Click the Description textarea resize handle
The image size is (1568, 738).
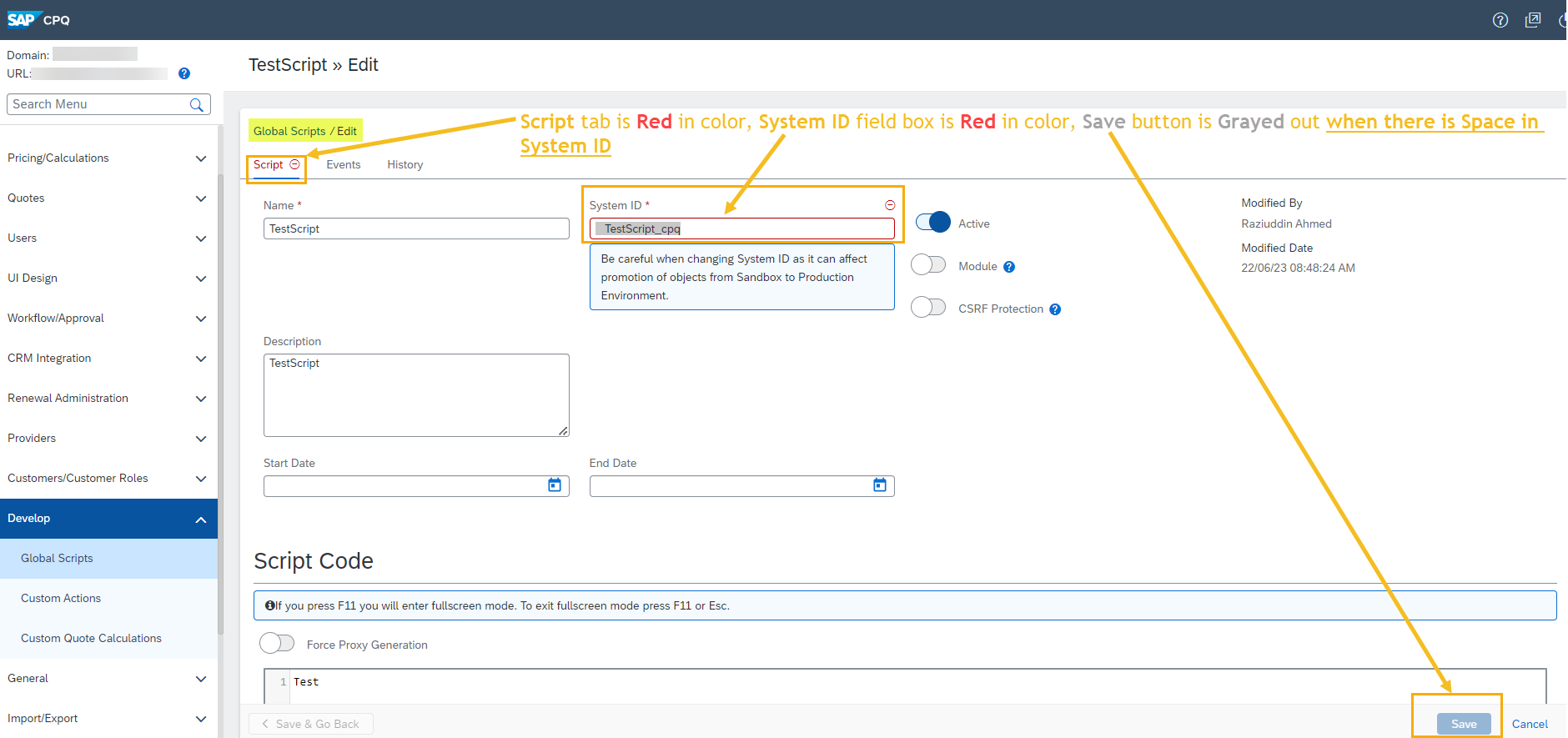564,431
